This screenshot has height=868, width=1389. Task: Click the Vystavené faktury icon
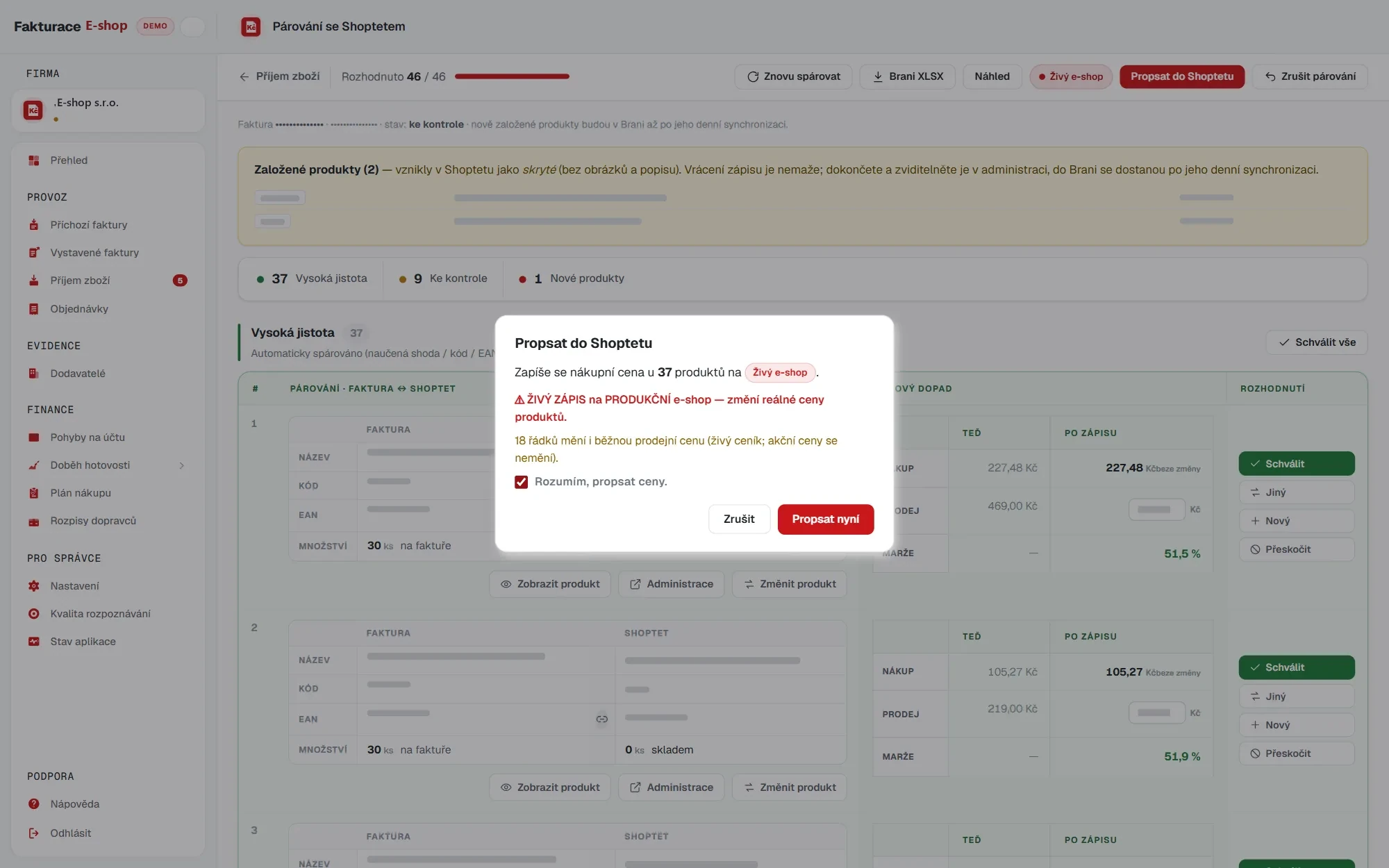[x=33, y=253]
